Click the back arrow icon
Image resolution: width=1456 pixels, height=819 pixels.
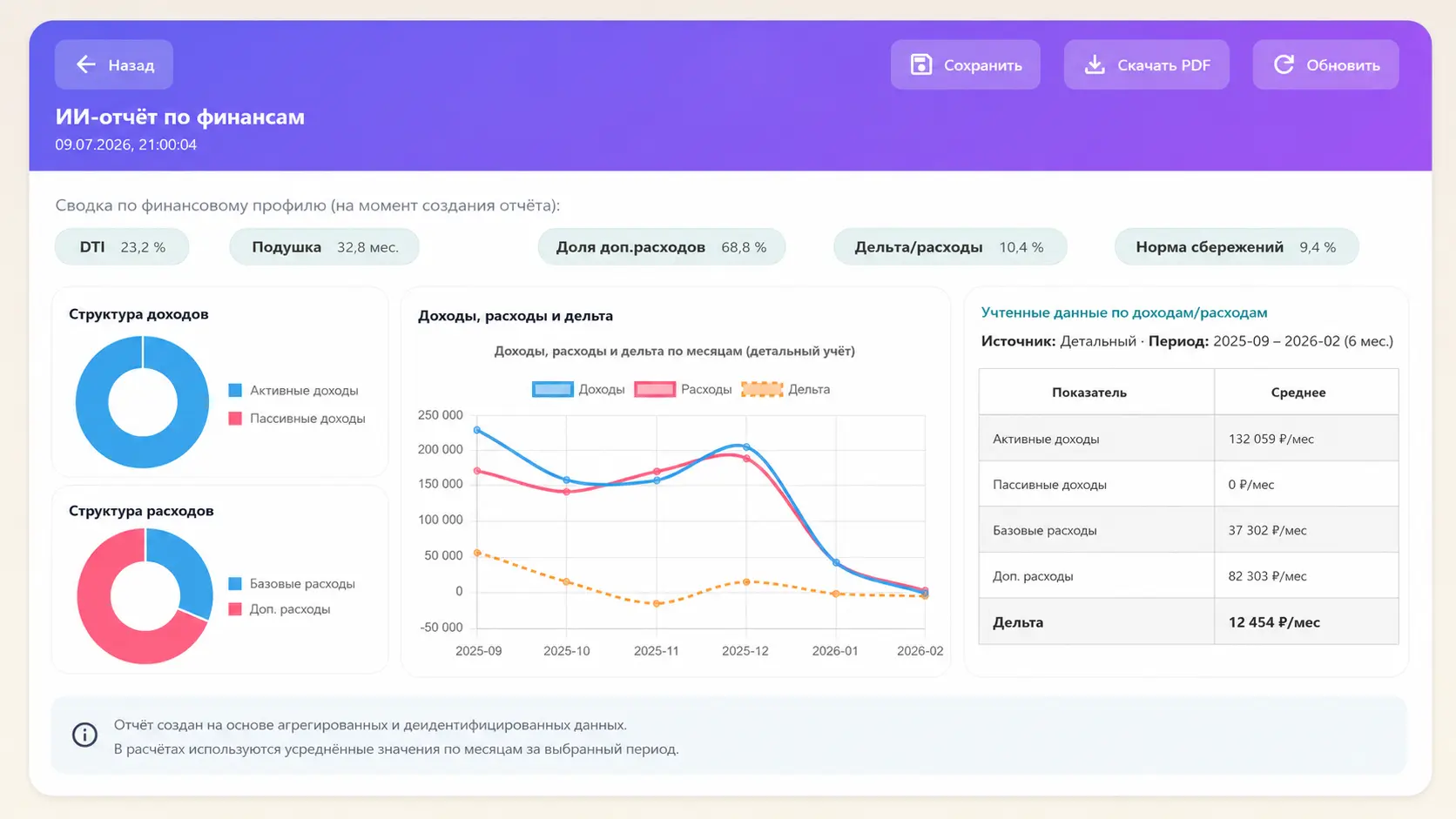(85, 64)
